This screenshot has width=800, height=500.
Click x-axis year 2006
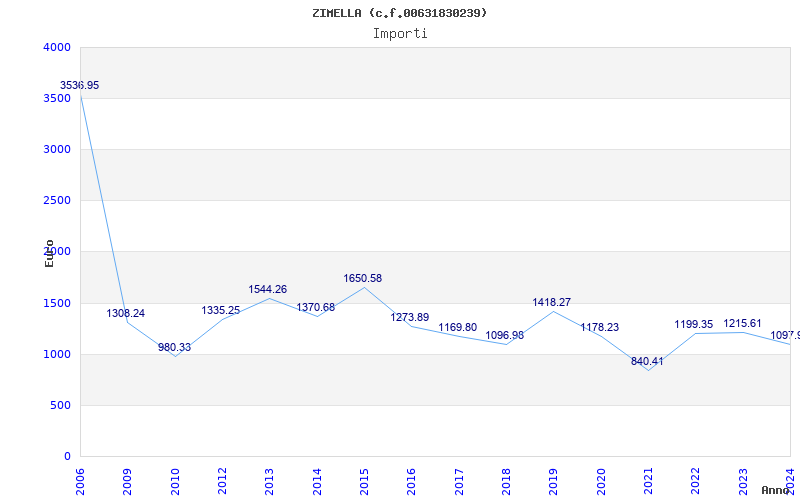[x=80, y=482]
